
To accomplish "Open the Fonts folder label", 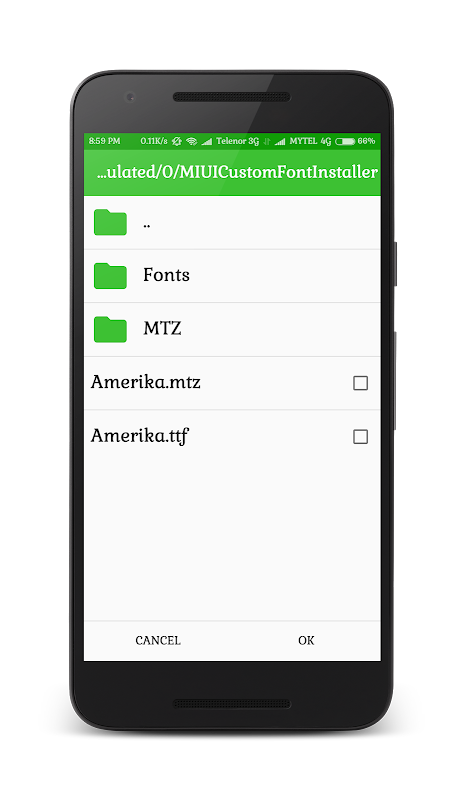I will point(166,275).
